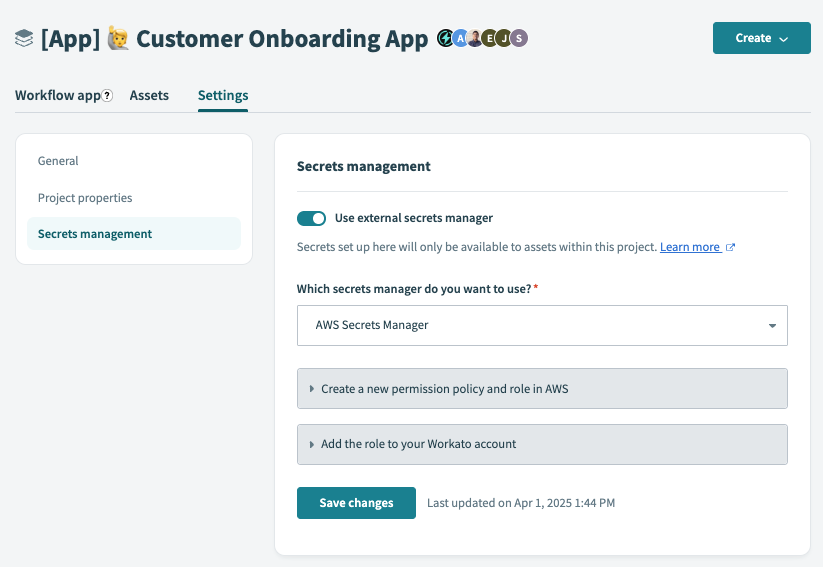The height and width of the screenshot is (567, 823).
Task: Open the Create button dropdown
Action: [762, 38]
